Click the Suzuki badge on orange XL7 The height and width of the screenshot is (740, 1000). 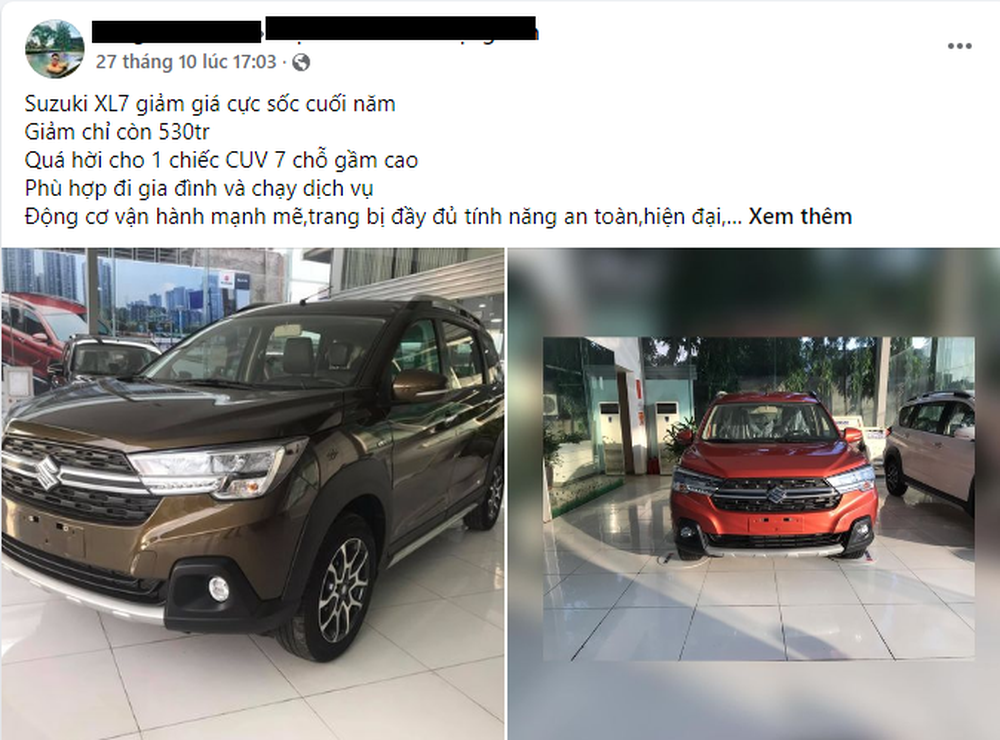coord(774,493)
